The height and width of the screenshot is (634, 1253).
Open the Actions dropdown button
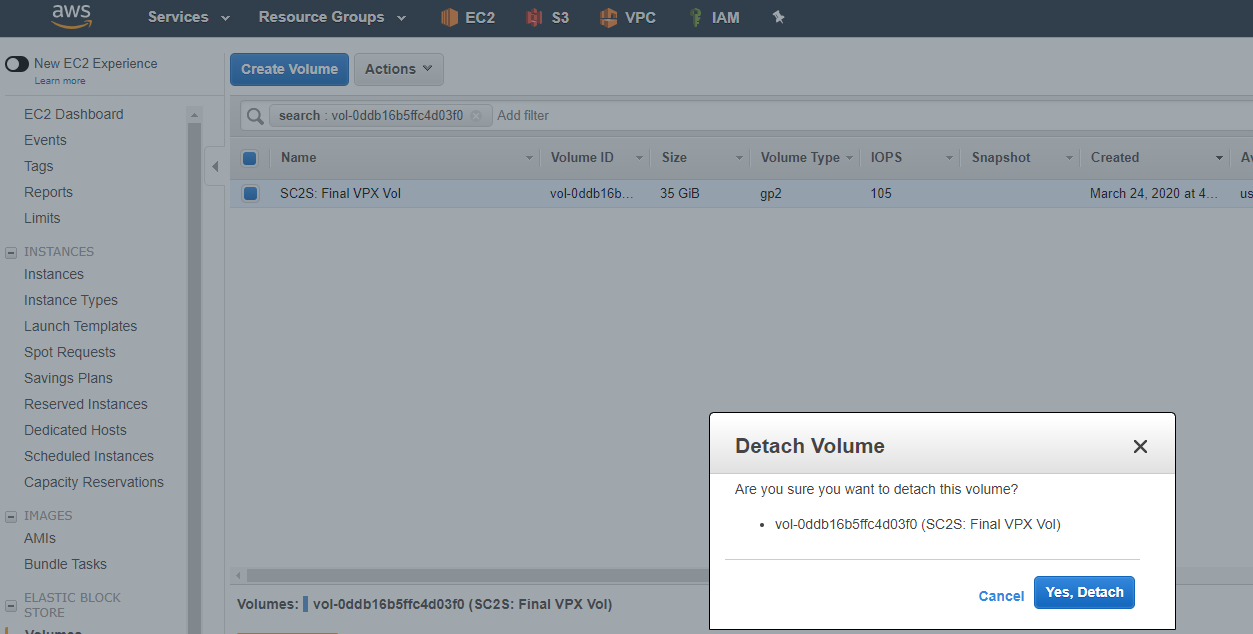click(x=398, y=69)
